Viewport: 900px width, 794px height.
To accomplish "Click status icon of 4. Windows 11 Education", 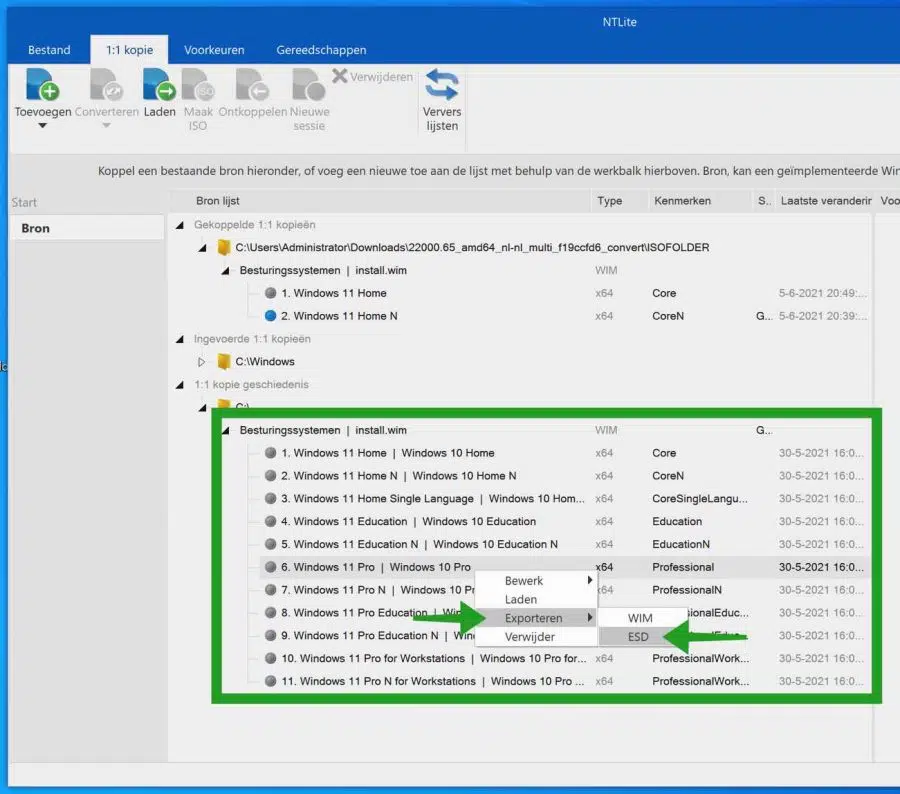I will point(270,521).
